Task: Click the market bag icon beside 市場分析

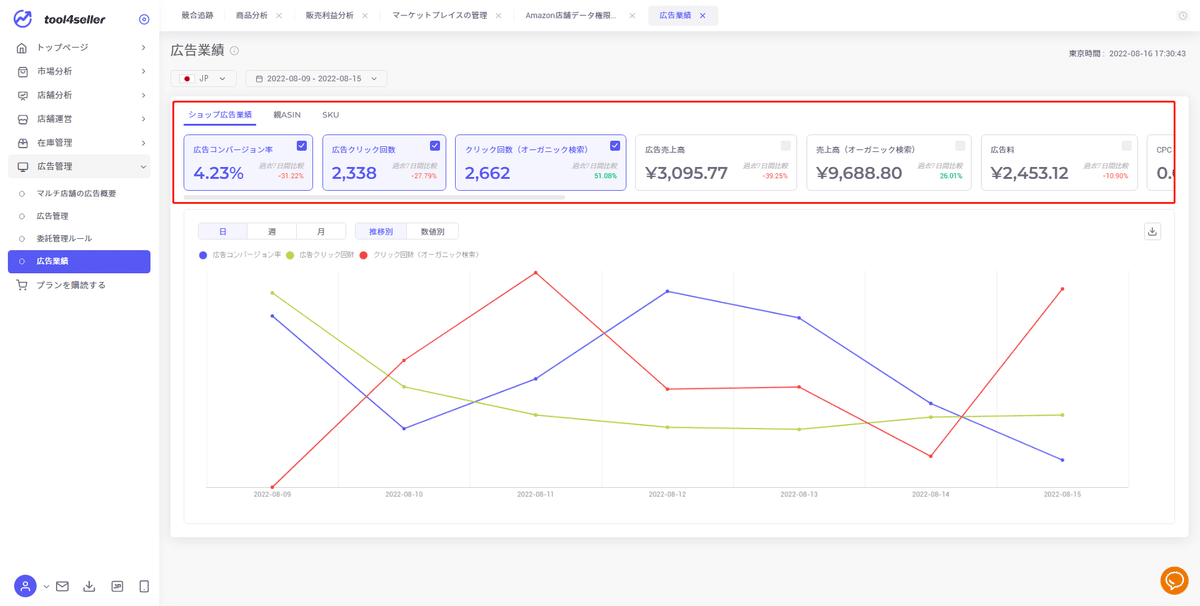Action: 22,71
